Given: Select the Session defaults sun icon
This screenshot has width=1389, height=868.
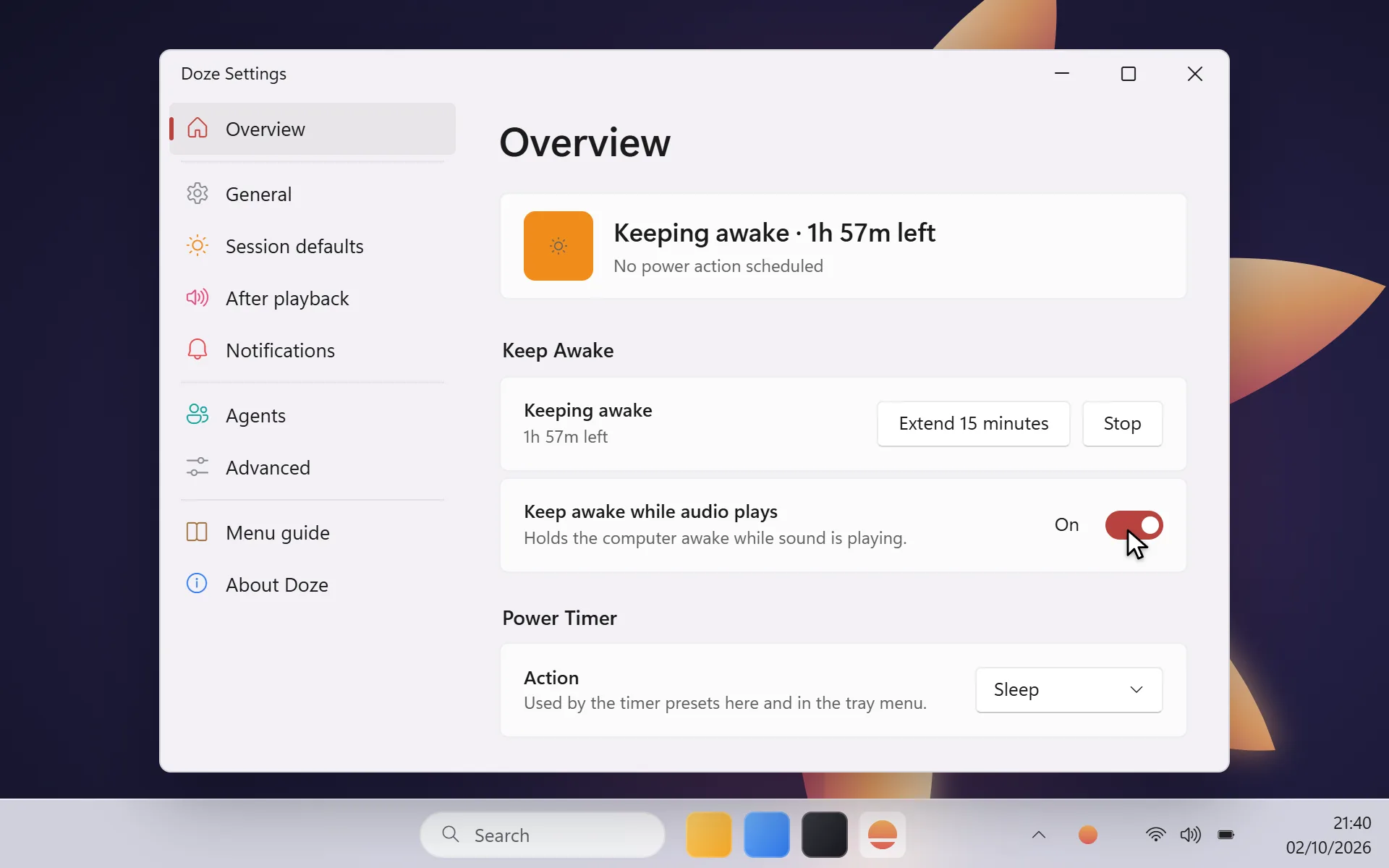Looking at the screenshot, I should pos(197,245).
